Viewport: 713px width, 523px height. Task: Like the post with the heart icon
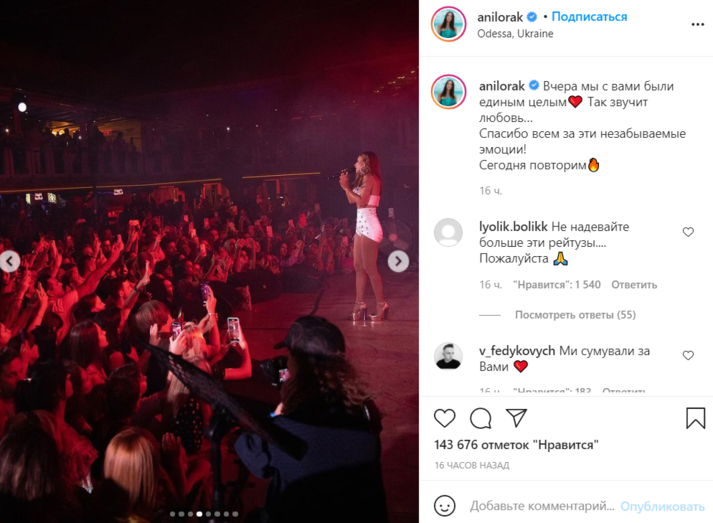pos(445,418)
